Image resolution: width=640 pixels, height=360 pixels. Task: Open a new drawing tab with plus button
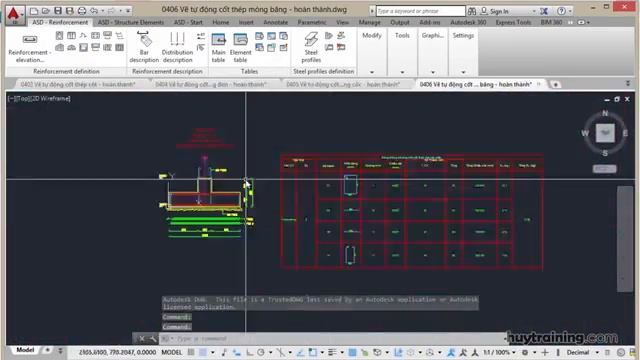click(555, 84)
